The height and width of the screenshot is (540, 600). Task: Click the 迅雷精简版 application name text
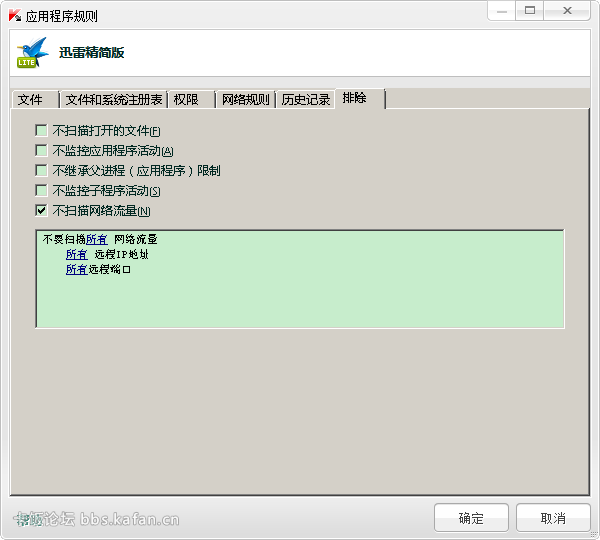click(x=92, y=53)
